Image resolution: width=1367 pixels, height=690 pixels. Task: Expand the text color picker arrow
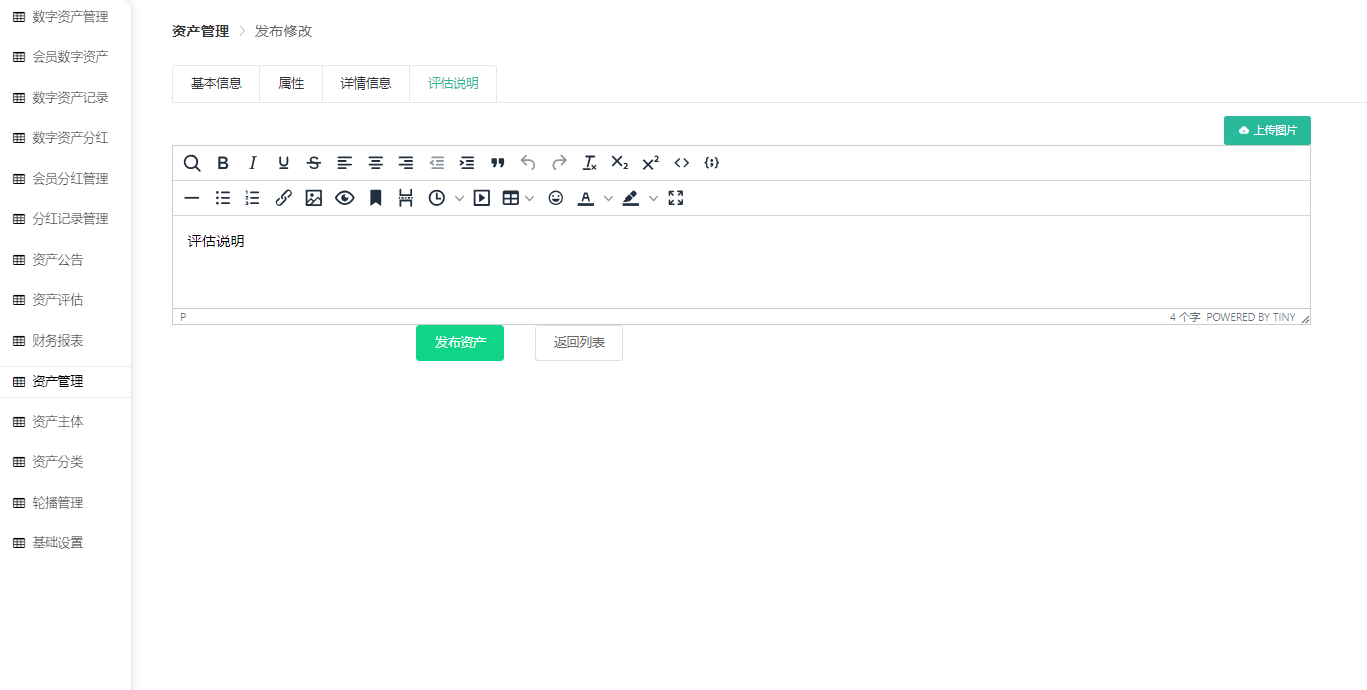608,198
